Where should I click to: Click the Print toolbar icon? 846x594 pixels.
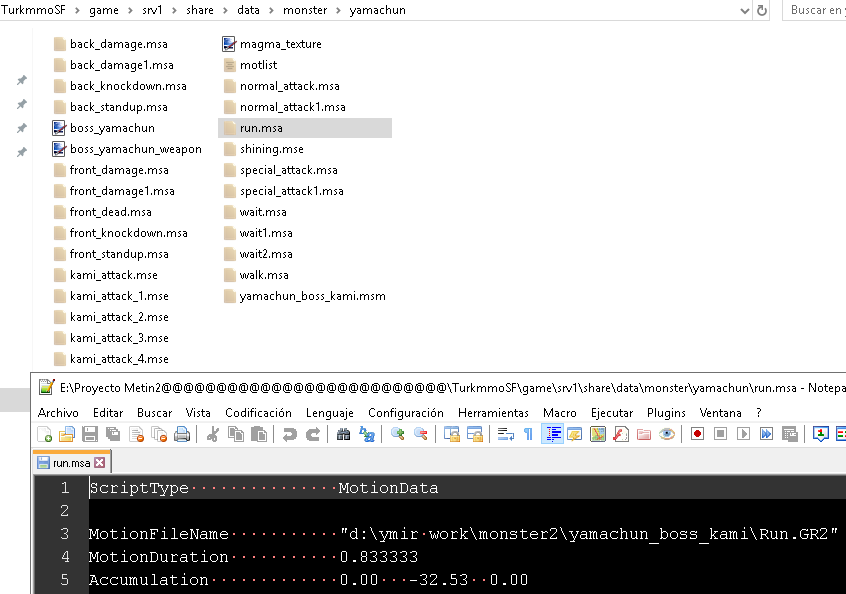182,434
